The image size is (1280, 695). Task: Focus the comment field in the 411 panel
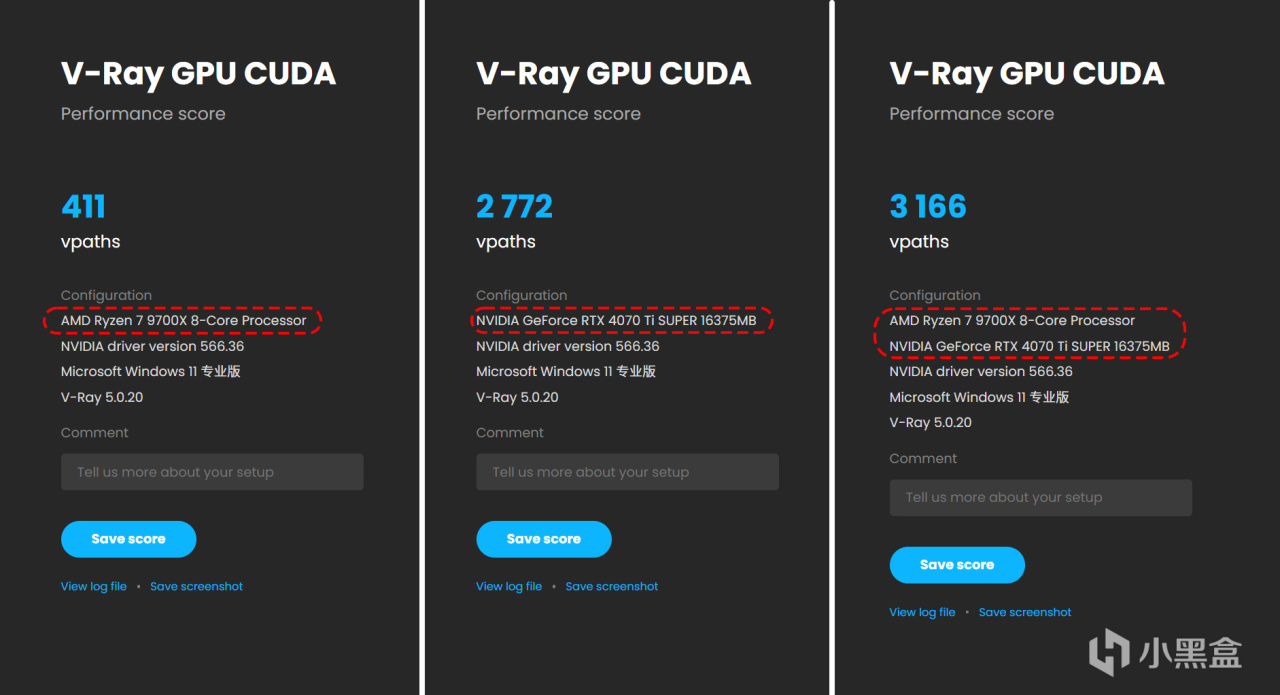pos(212,472)
